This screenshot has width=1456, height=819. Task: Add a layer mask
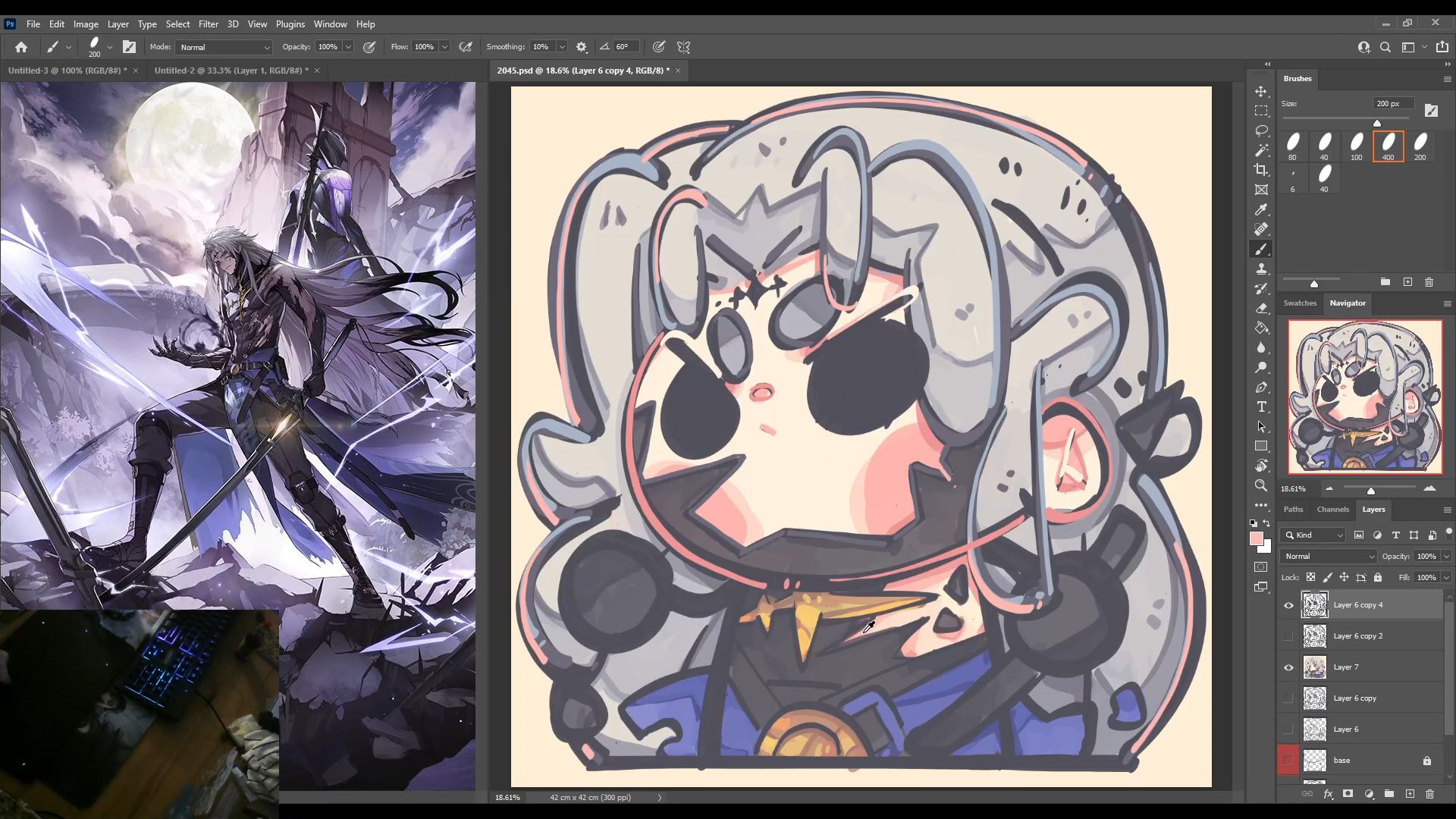pos(1348,794)
